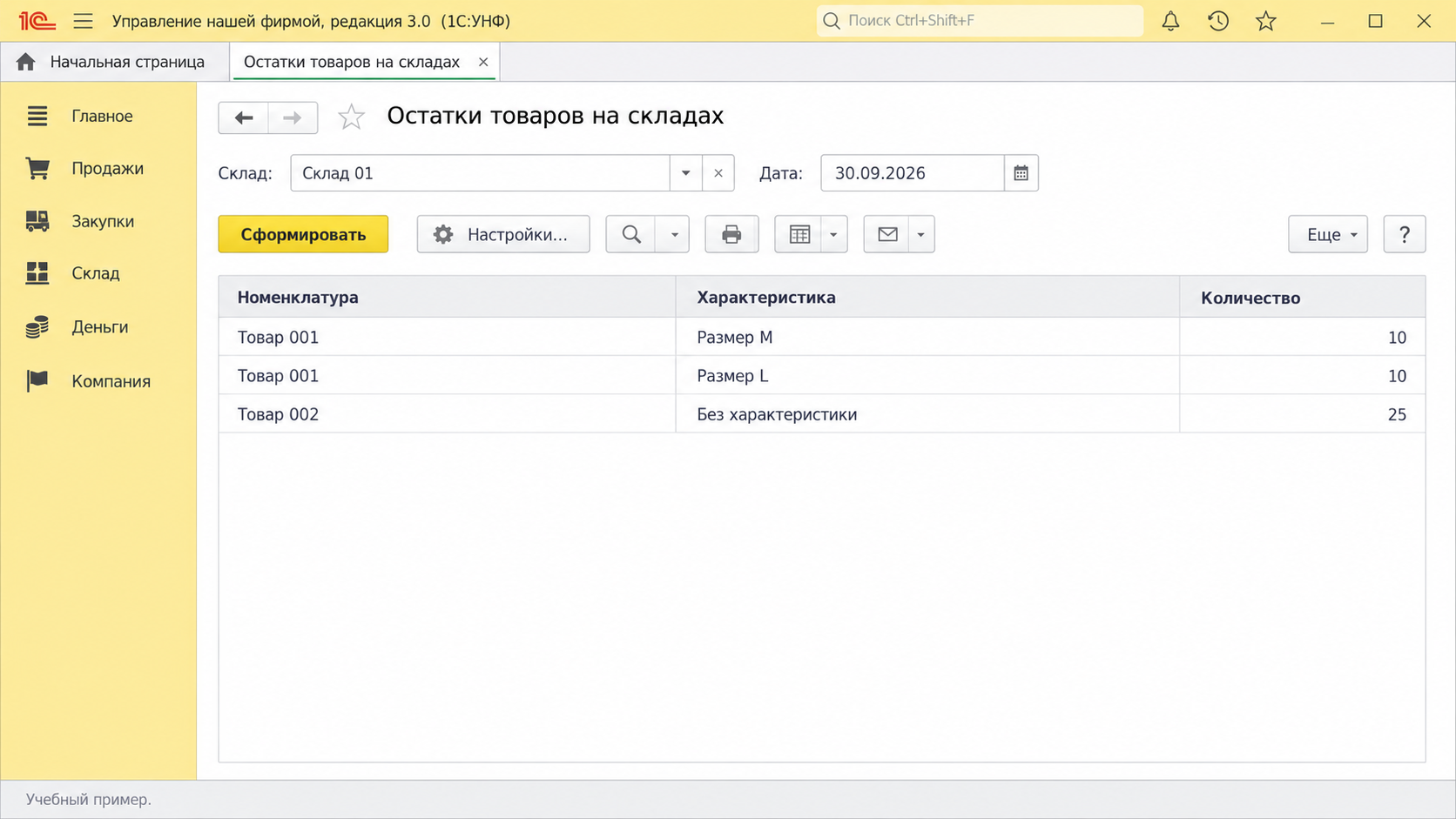1456x819 pixels.
Task: Expand the table options dropdown arrow
Action: point(833,234)
